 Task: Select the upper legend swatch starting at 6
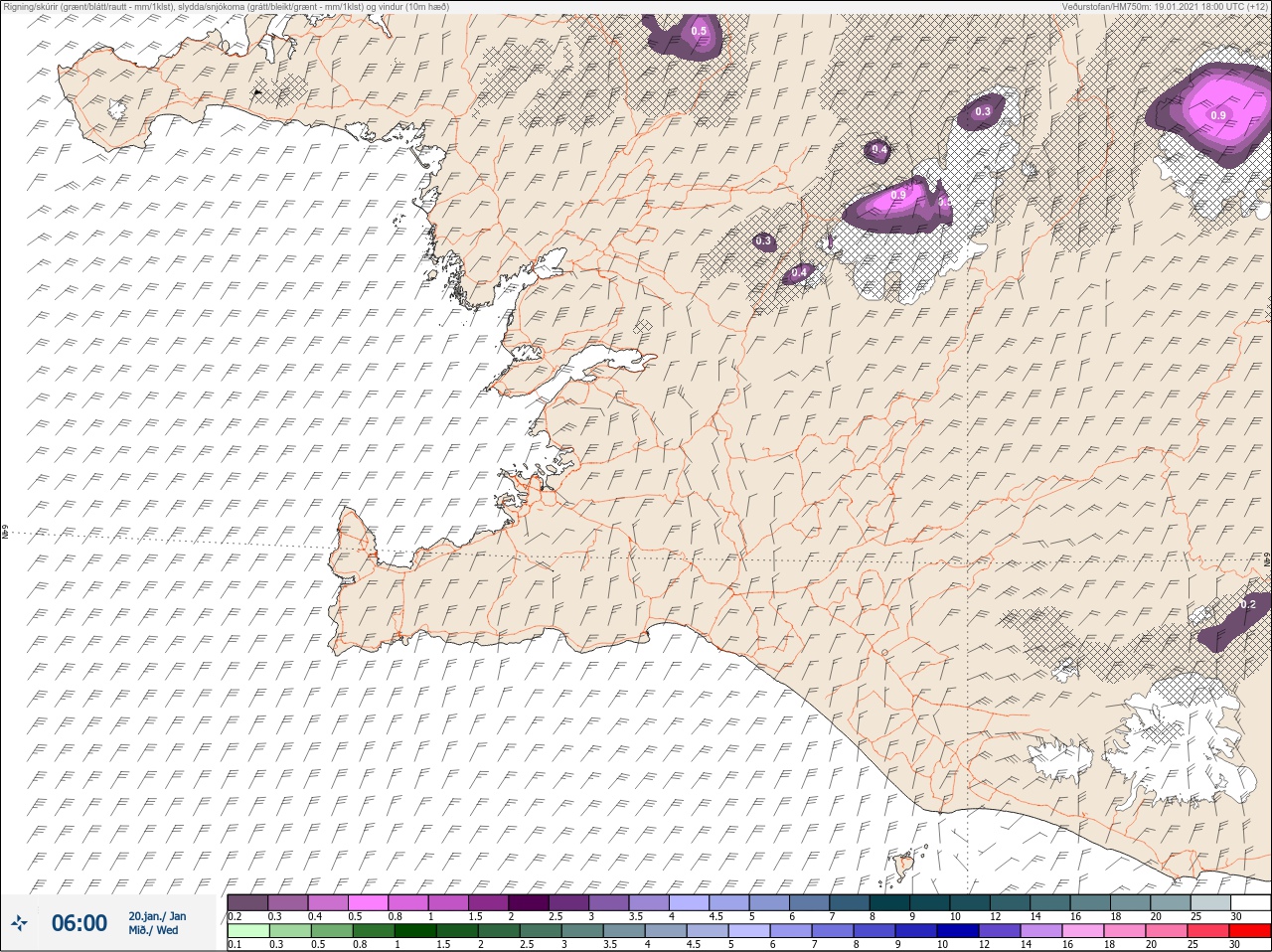[811, 902]
